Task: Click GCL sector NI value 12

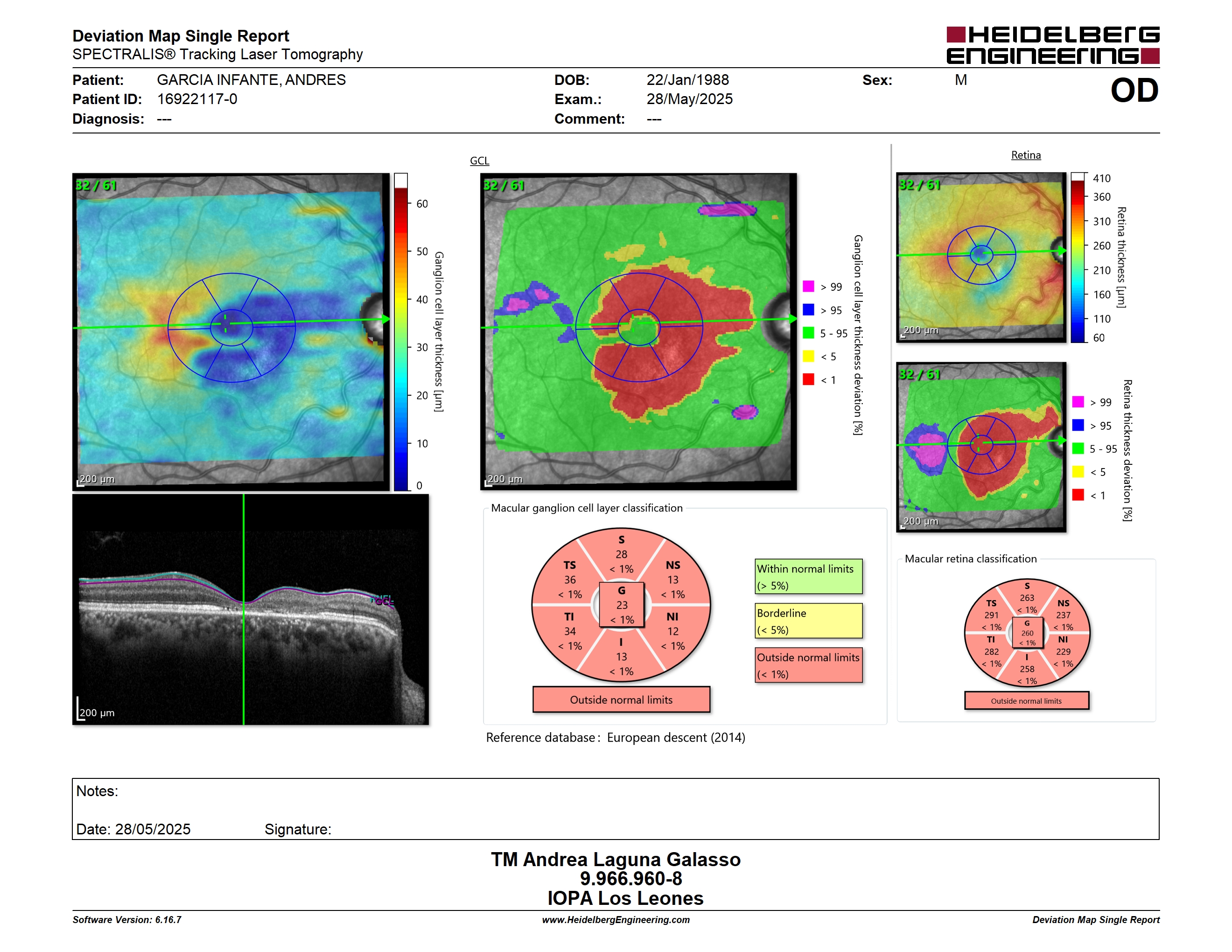Action: pos(672,631)
